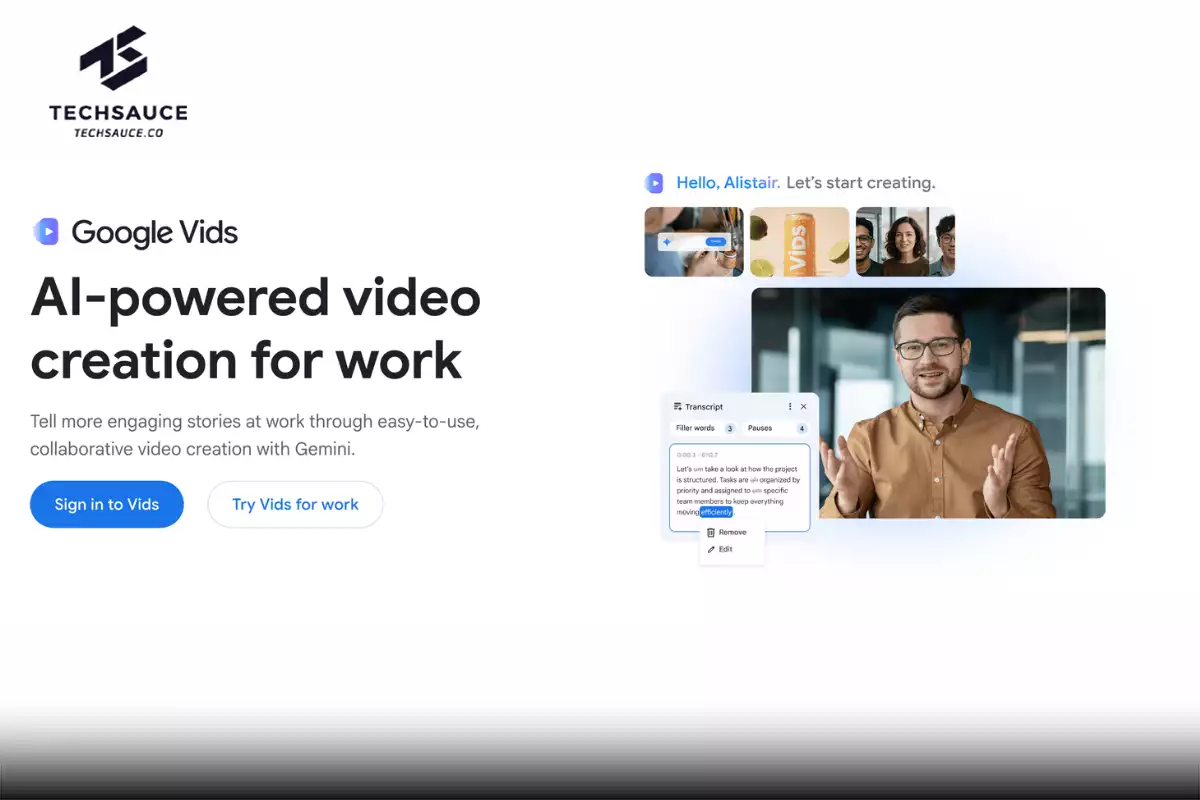Click inside the transcript text box

739,488
